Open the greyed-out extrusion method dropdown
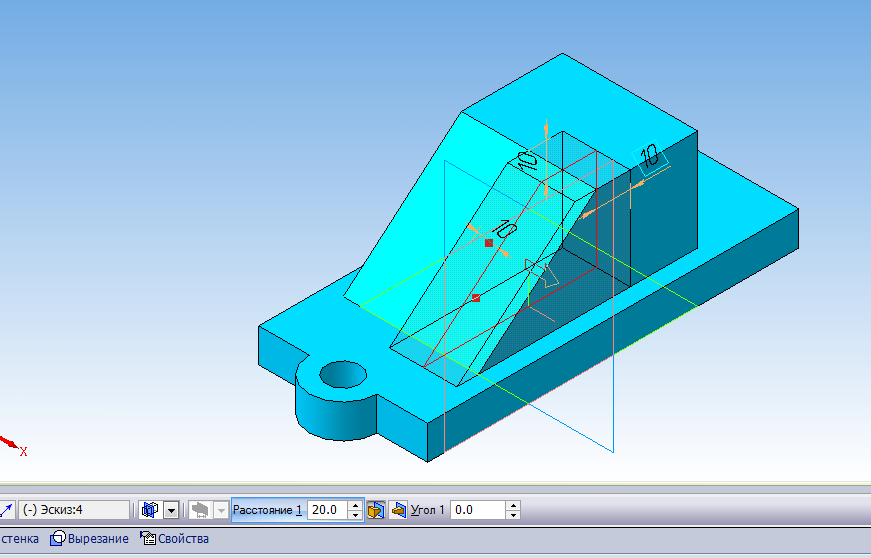 (x=220, y=510)
